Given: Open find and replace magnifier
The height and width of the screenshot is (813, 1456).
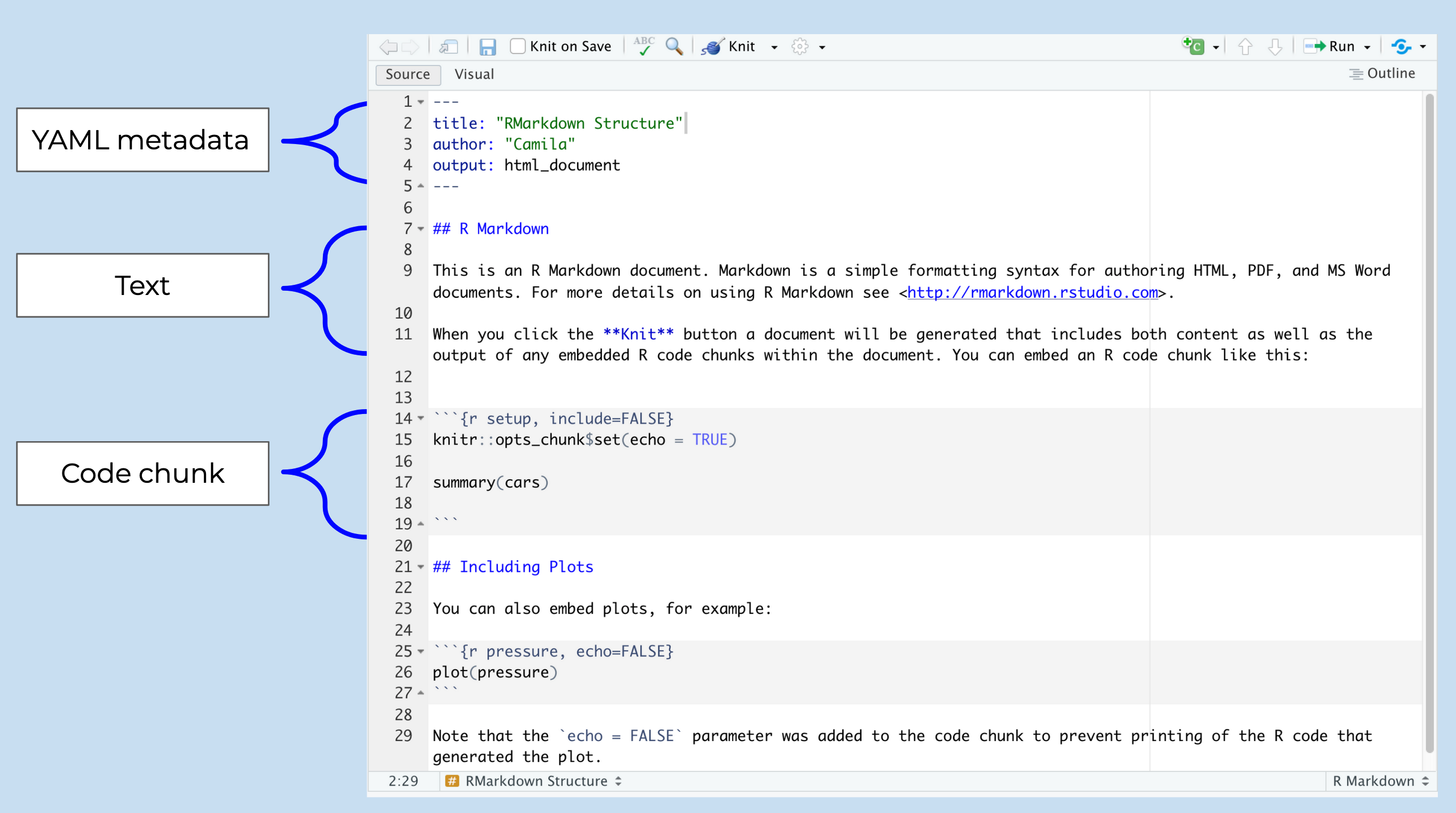Looking at the screenshot, I should point(674,46).
